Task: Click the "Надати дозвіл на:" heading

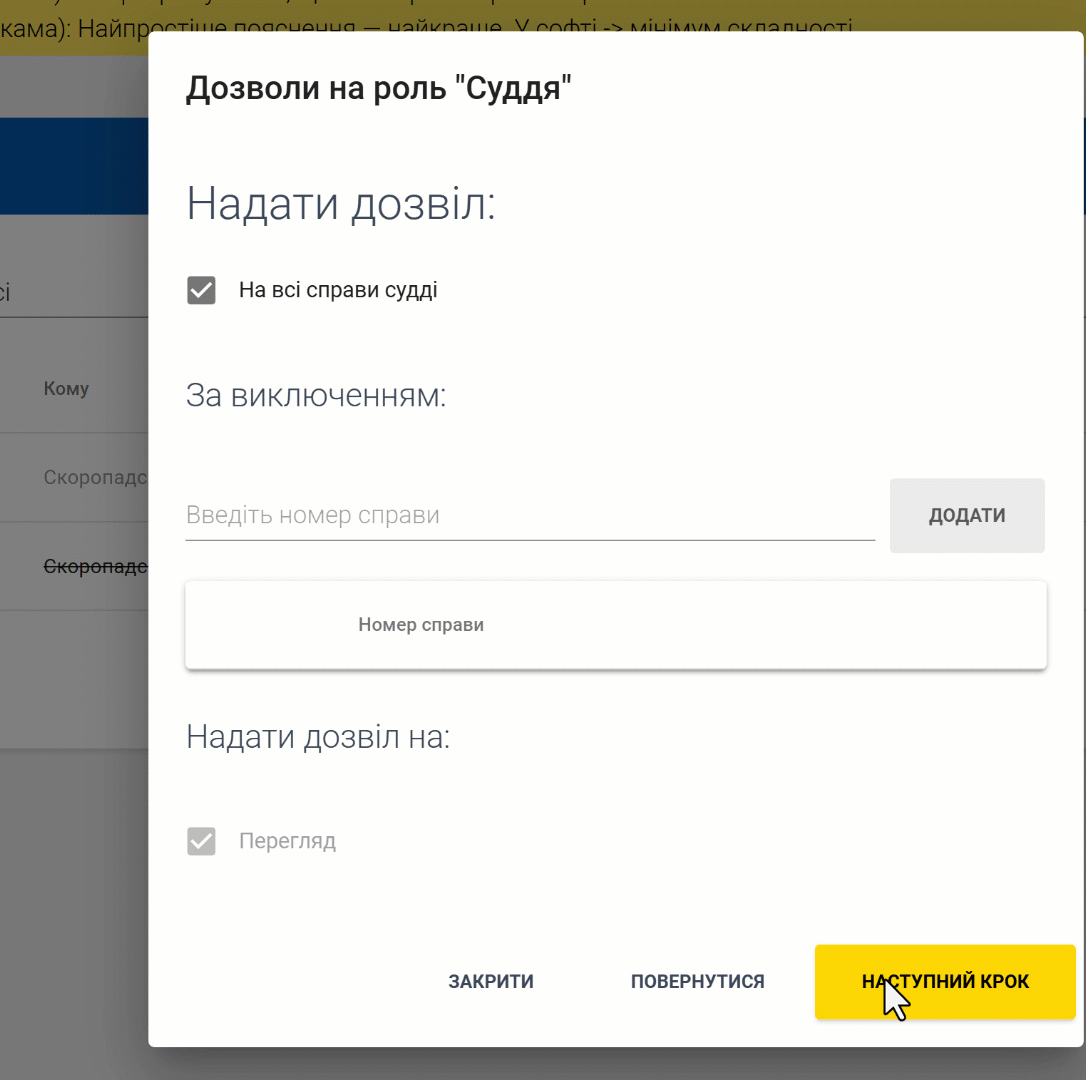Action: (x=318, y=738)
